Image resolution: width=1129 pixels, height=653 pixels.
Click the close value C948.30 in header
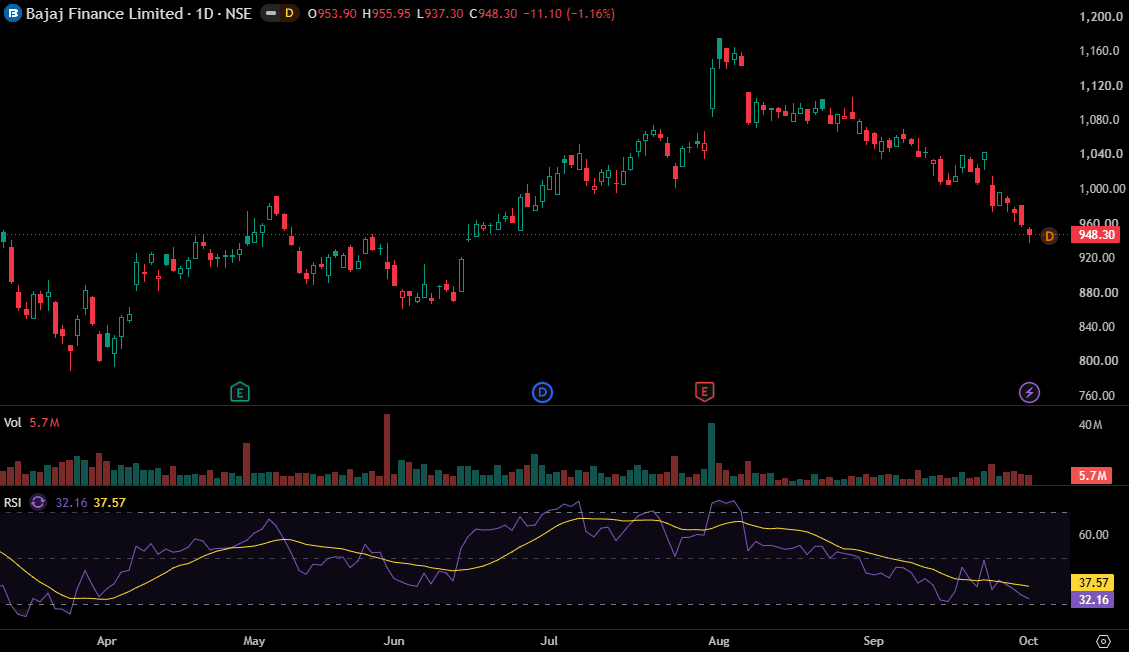(x=492, y=14)
